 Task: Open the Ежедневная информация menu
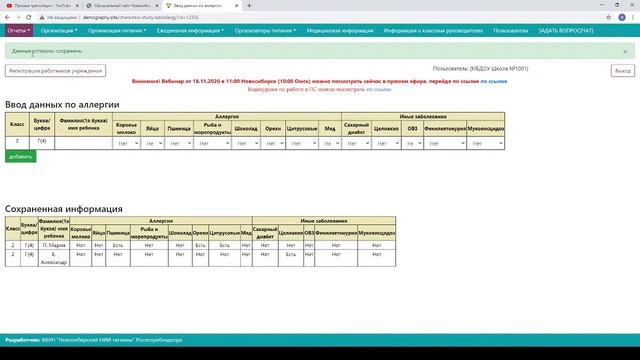pos(190,31)
